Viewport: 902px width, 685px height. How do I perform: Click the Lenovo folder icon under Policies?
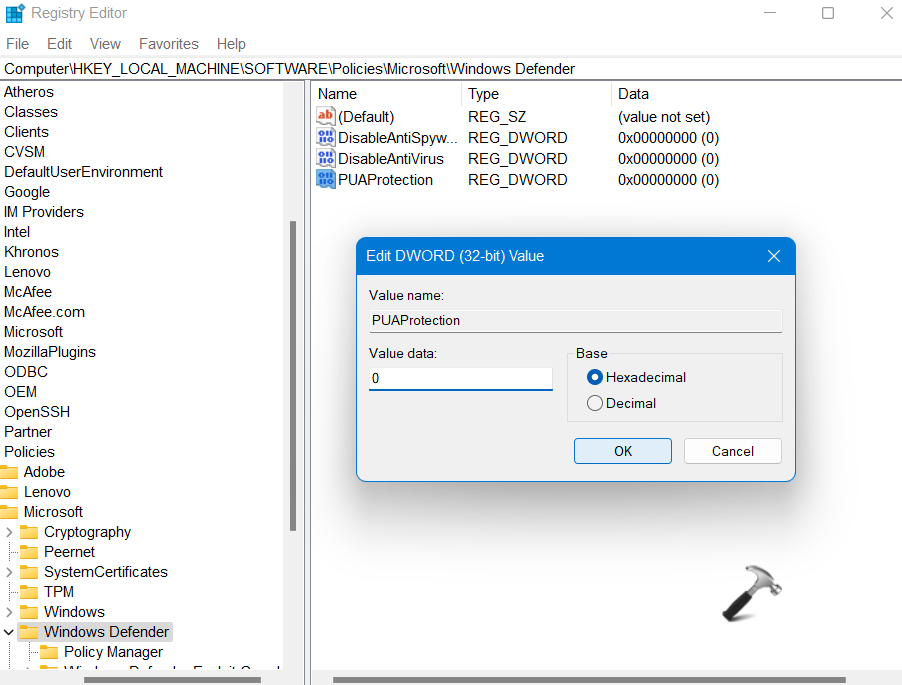(x=9, y=492)
